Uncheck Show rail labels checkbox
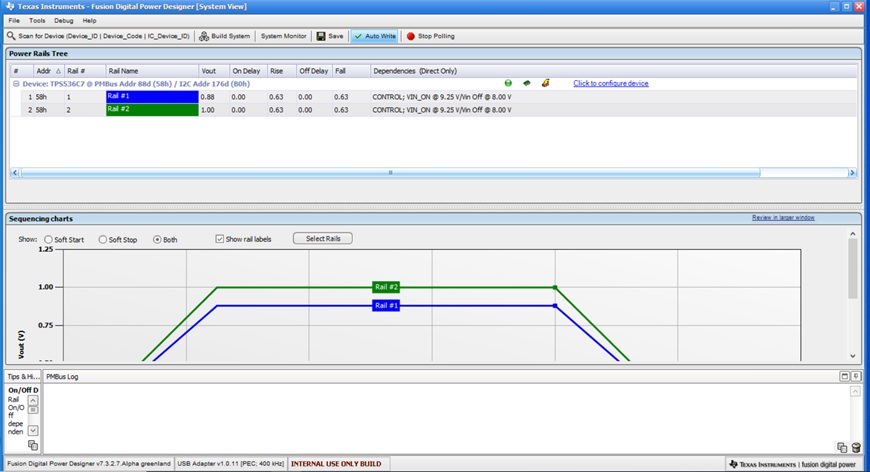The image size is (870, 472). point(220,239)
